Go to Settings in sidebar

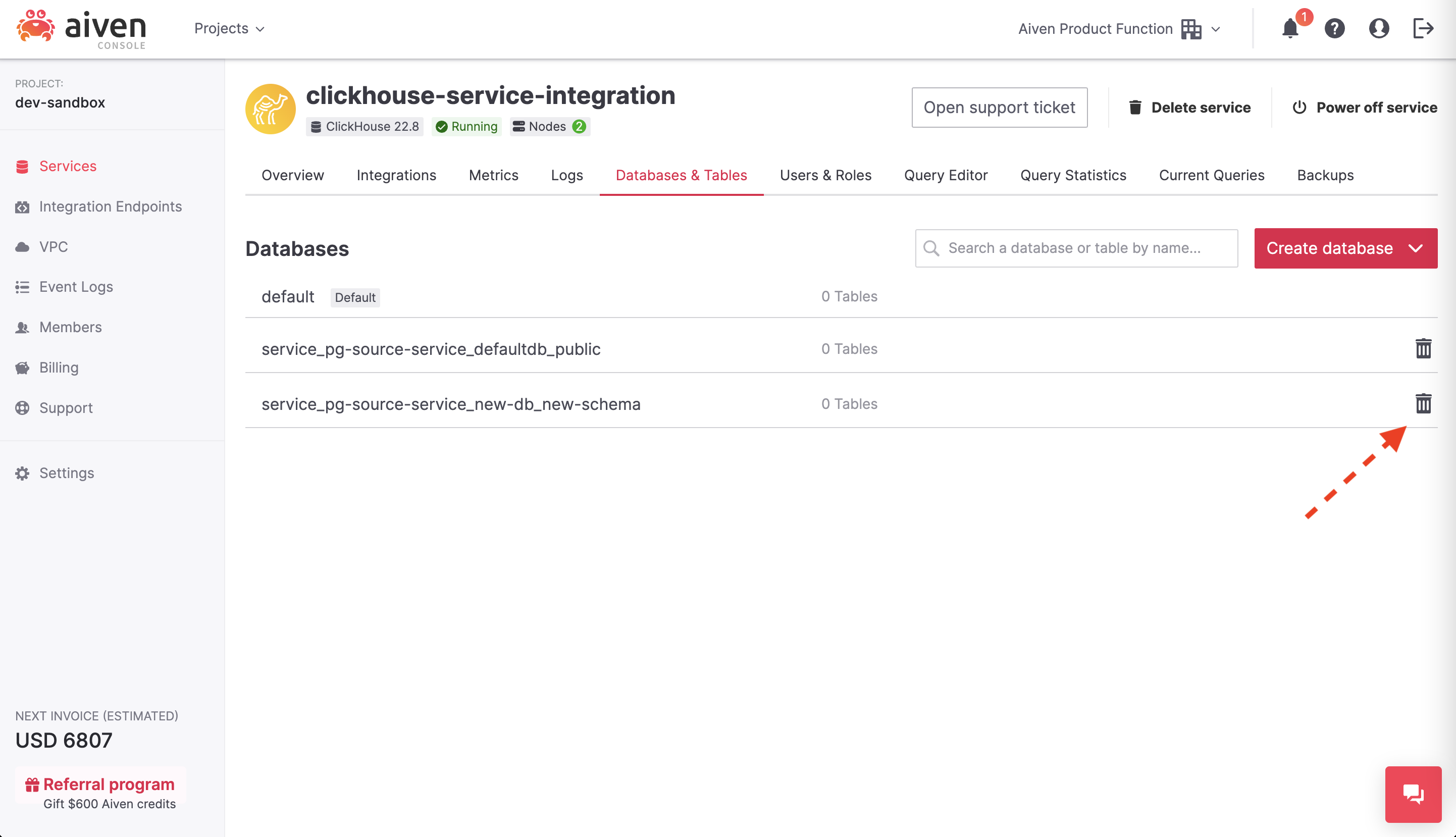tap(66, 473)
